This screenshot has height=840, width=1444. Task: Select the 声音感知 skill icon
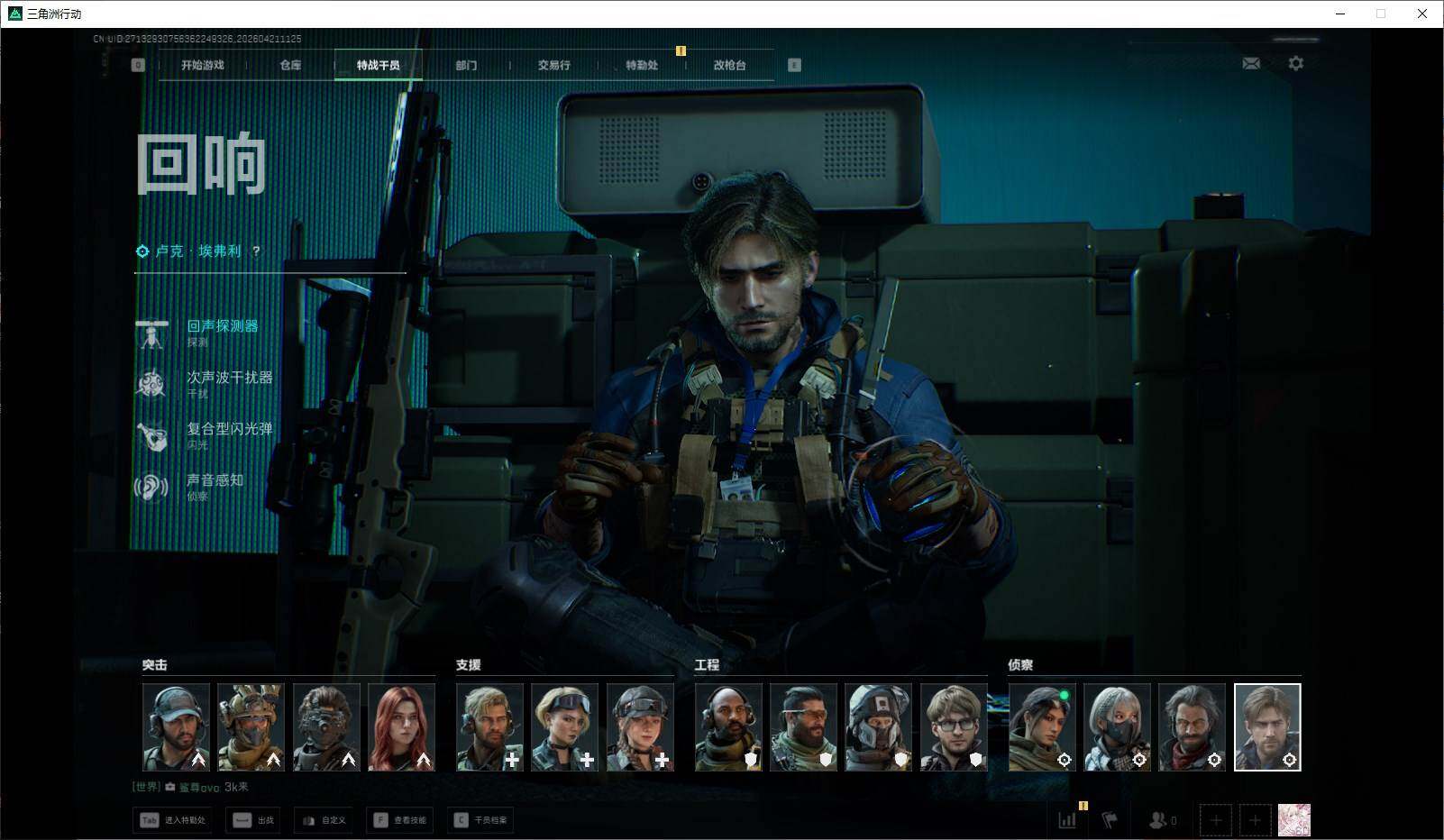pyautogui.click(x=151, y=488)
